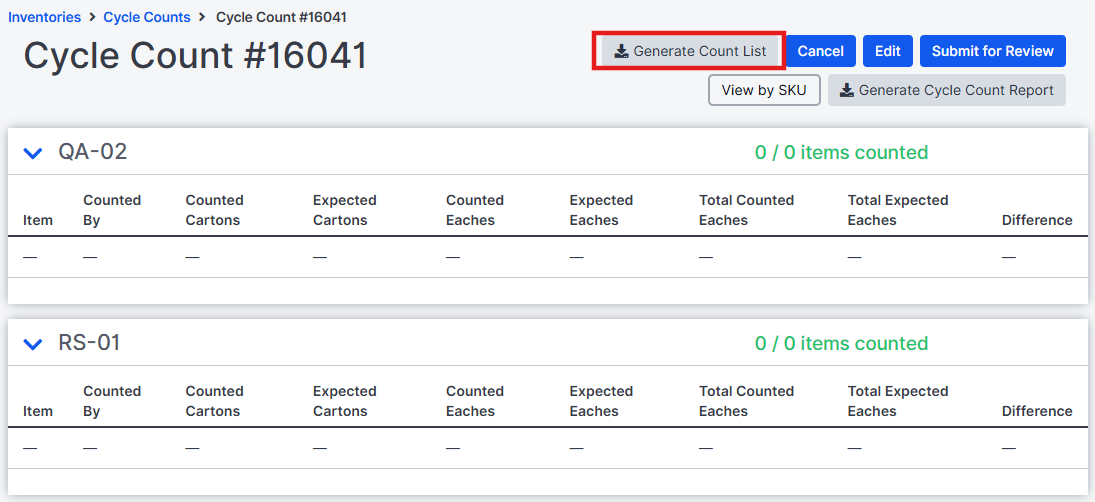
Task: Click Item column header in QA-02 table
Action: pyautogui.click(x=38, y=220)
